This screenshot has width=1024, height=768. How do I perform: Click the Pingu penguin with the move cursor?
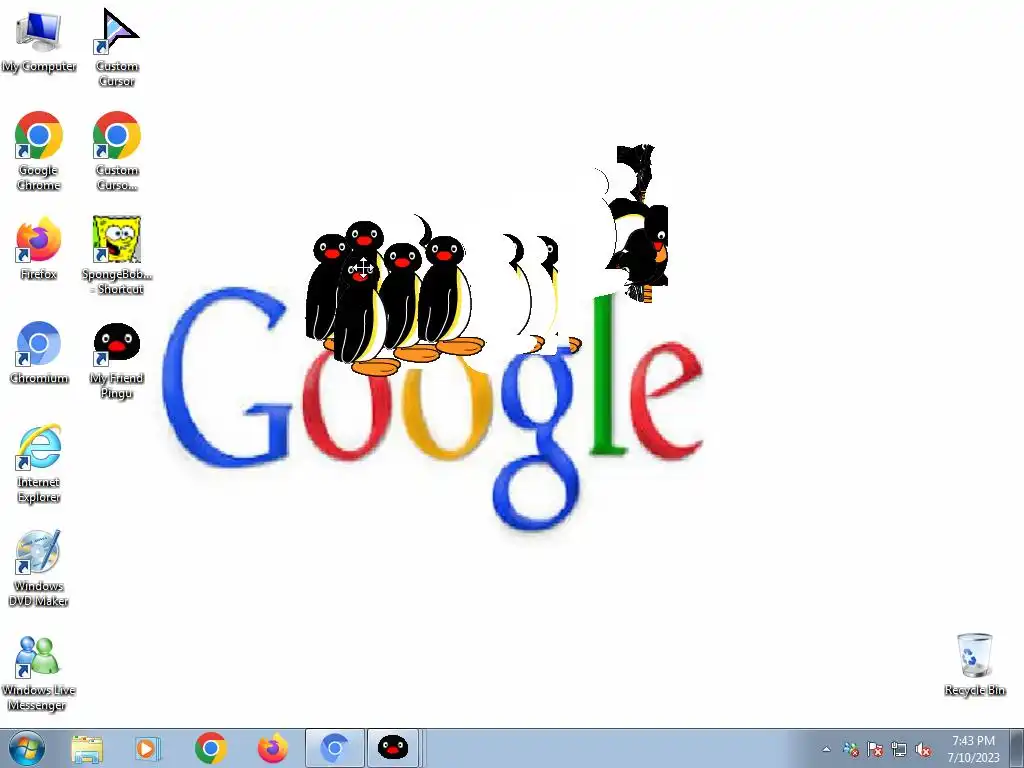(x=360, y=315)
